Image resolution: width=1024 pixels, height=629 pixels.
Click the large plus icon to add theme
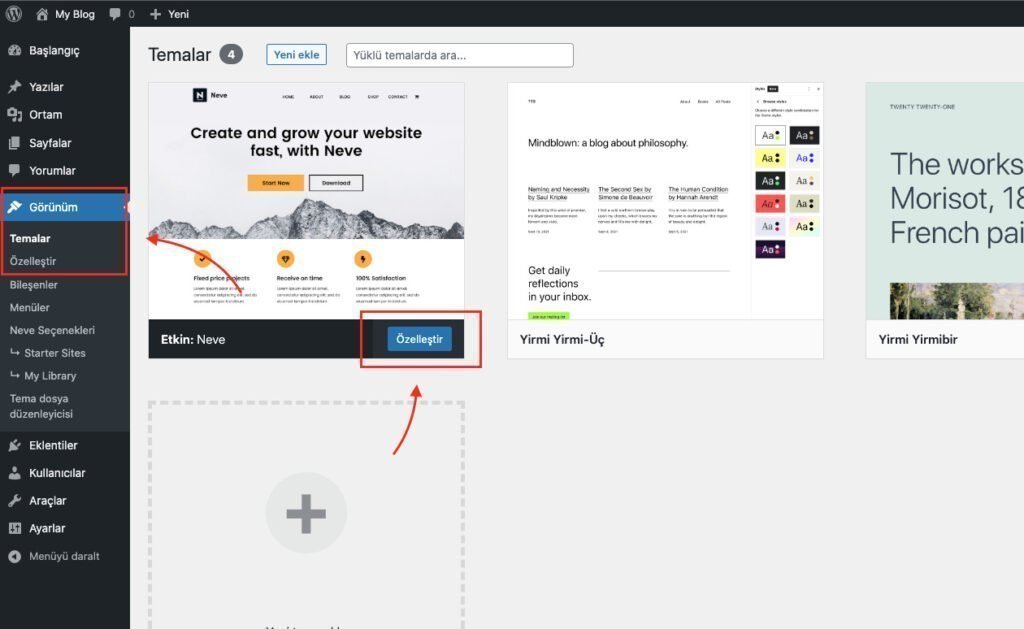[306, 513]
